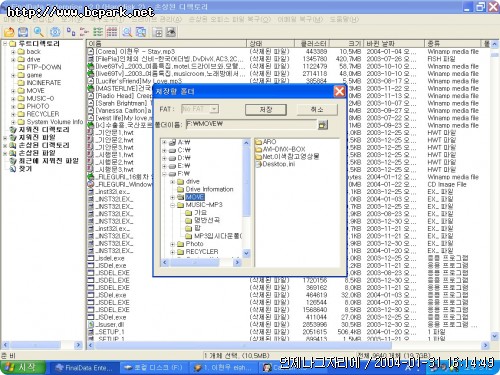This screenshot has height=375, width=500.
Task: Click the 폴더이름 path input field
Action: click(x=251, y=124)
